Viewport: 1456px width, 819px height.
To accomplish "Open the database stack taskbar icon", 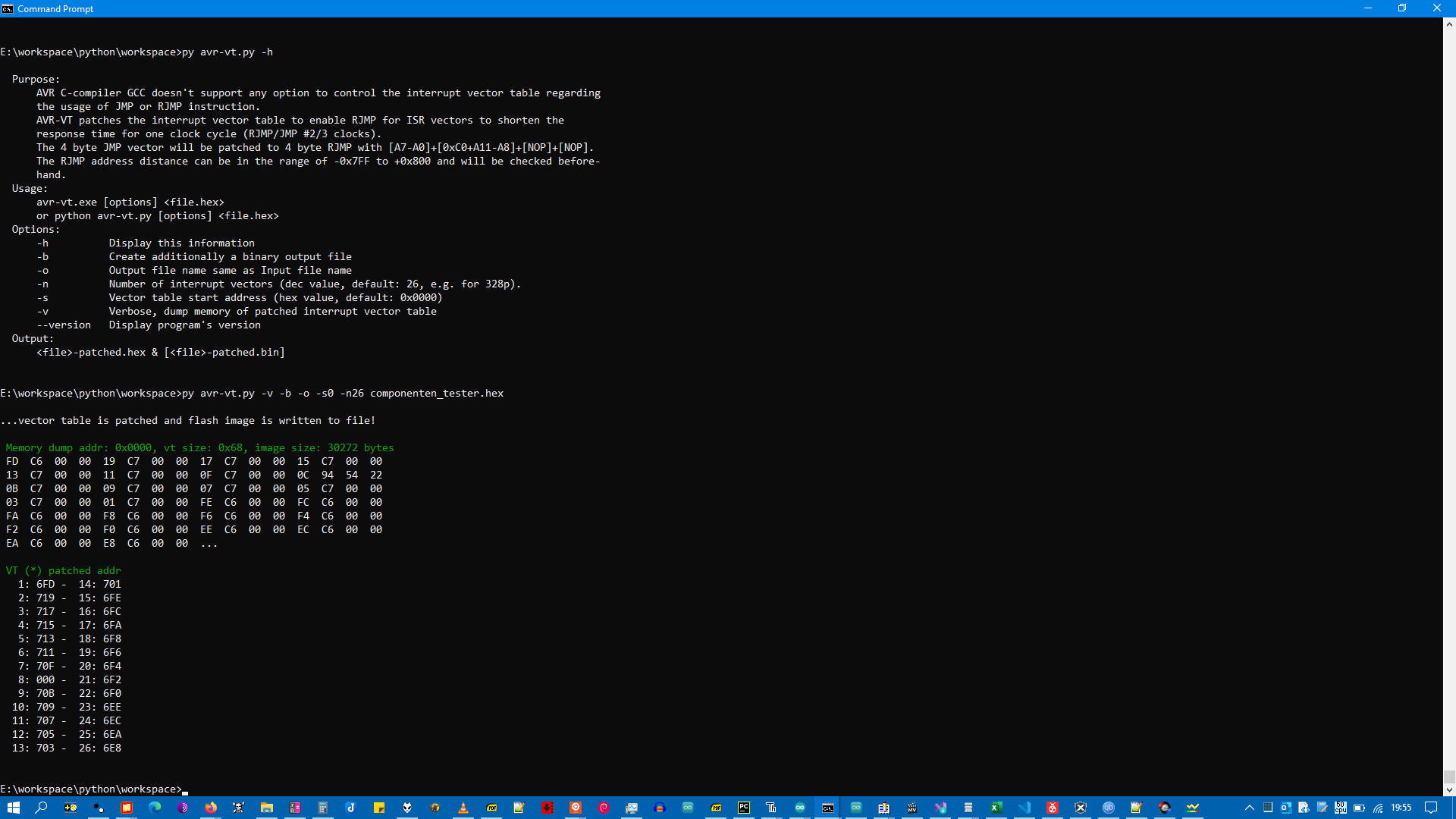I will click(968, 808).
